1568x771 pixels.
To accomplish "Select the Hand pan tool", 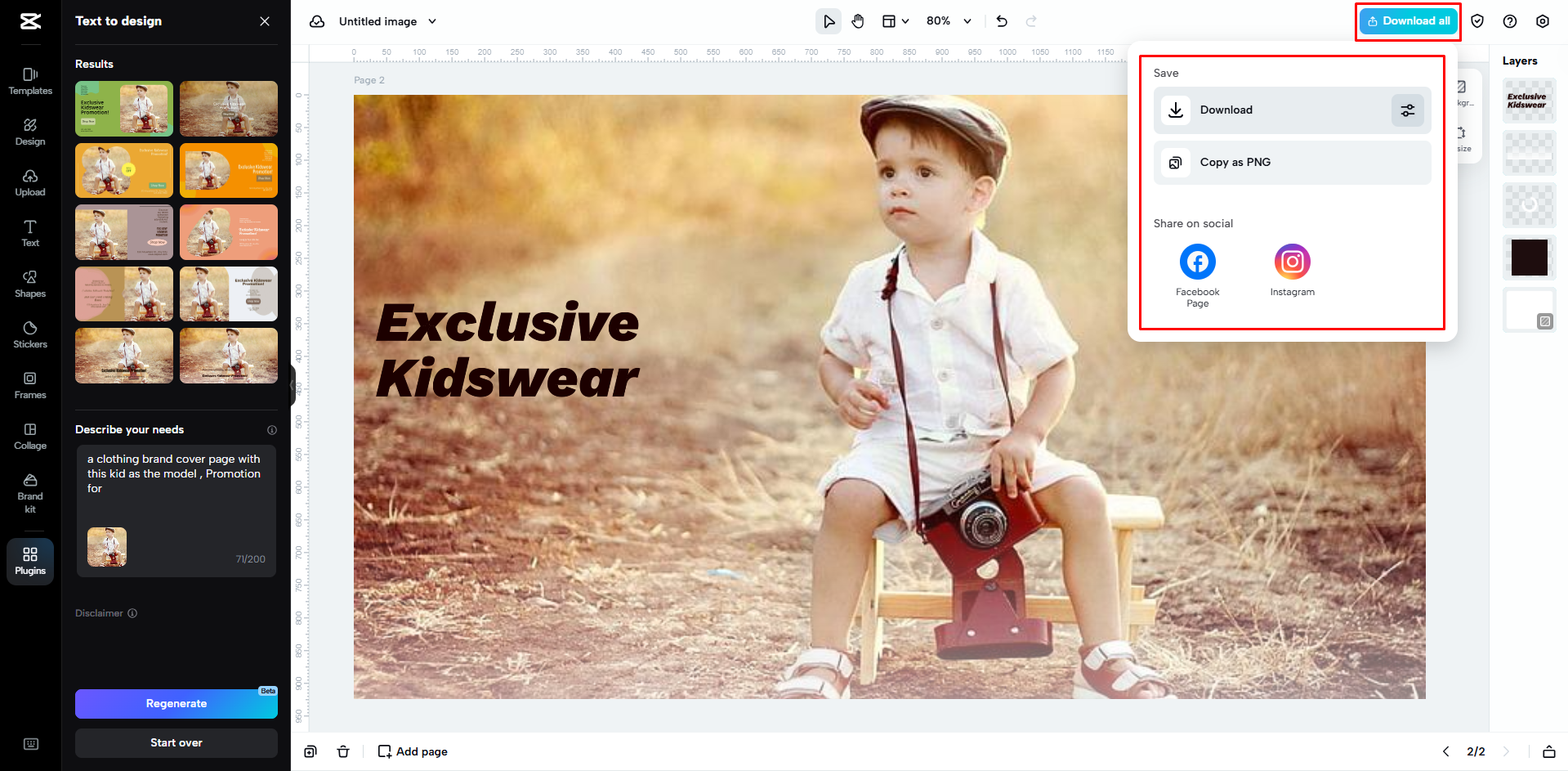I will pyautogui.click(x=858, y=20).
